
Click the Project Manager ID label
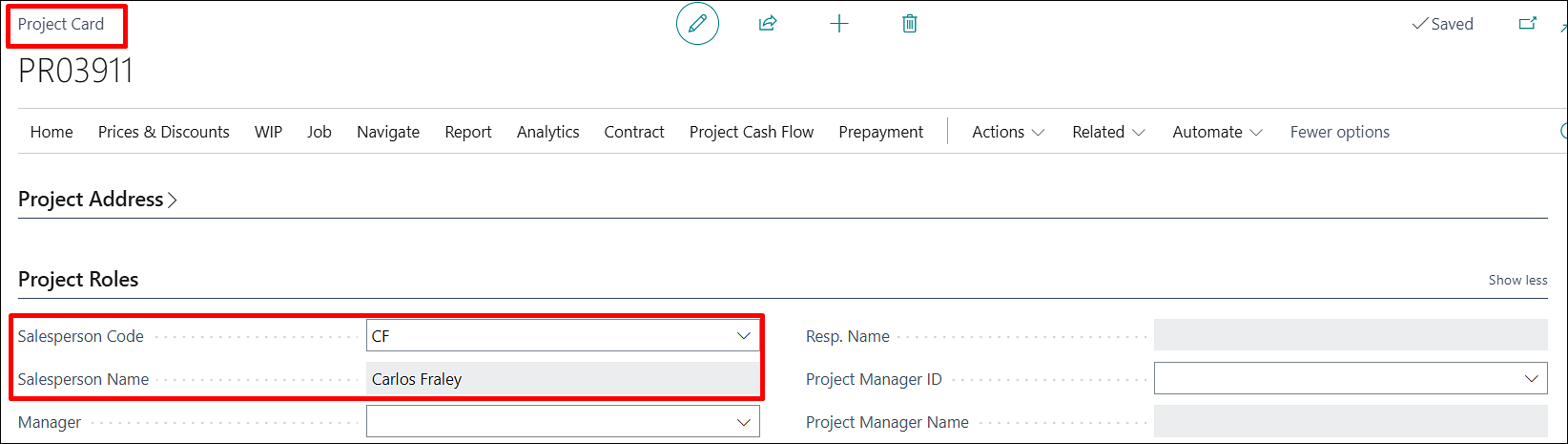tap(874, 379)
